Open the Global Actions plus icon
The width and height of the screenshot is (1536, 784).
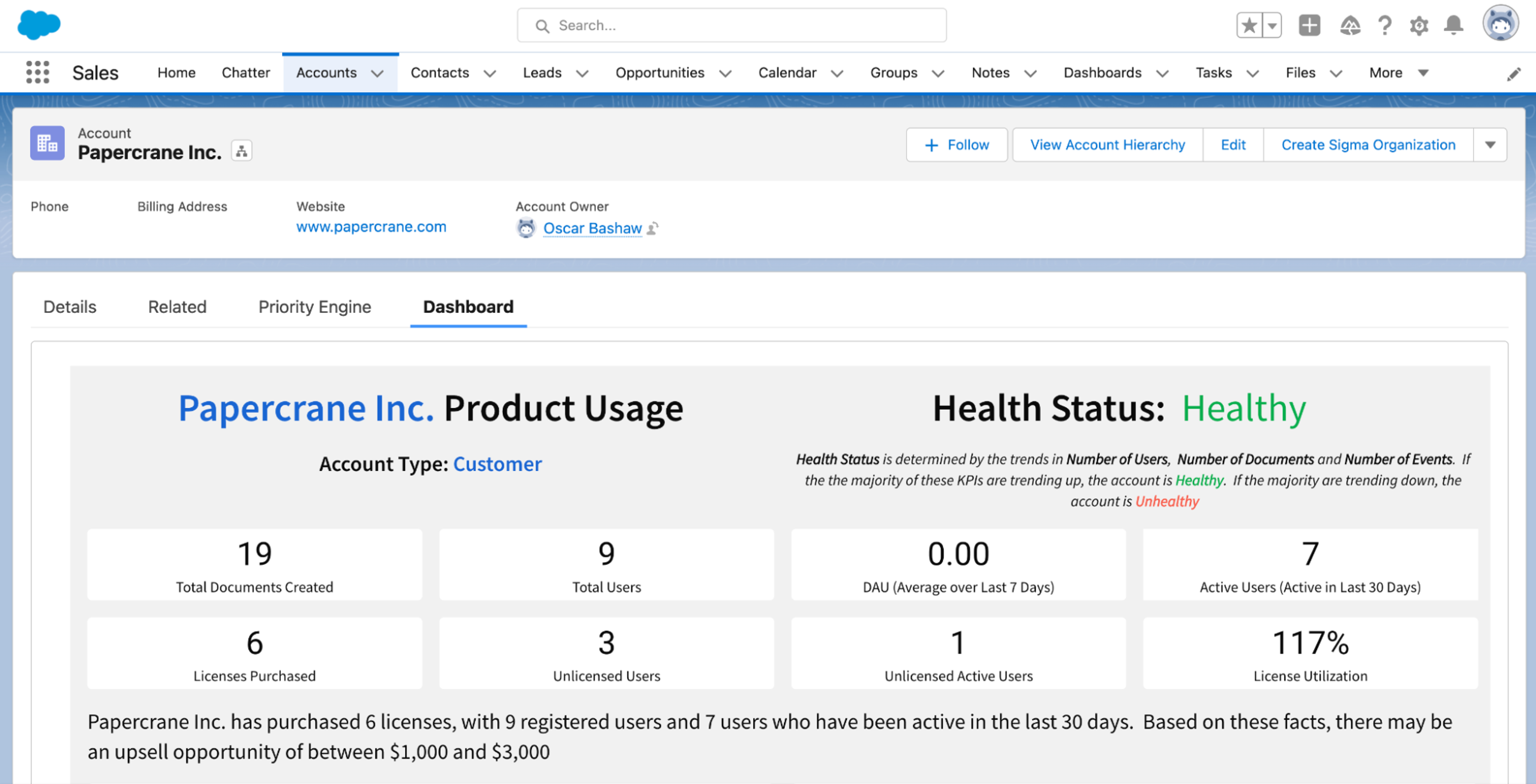1310,26
